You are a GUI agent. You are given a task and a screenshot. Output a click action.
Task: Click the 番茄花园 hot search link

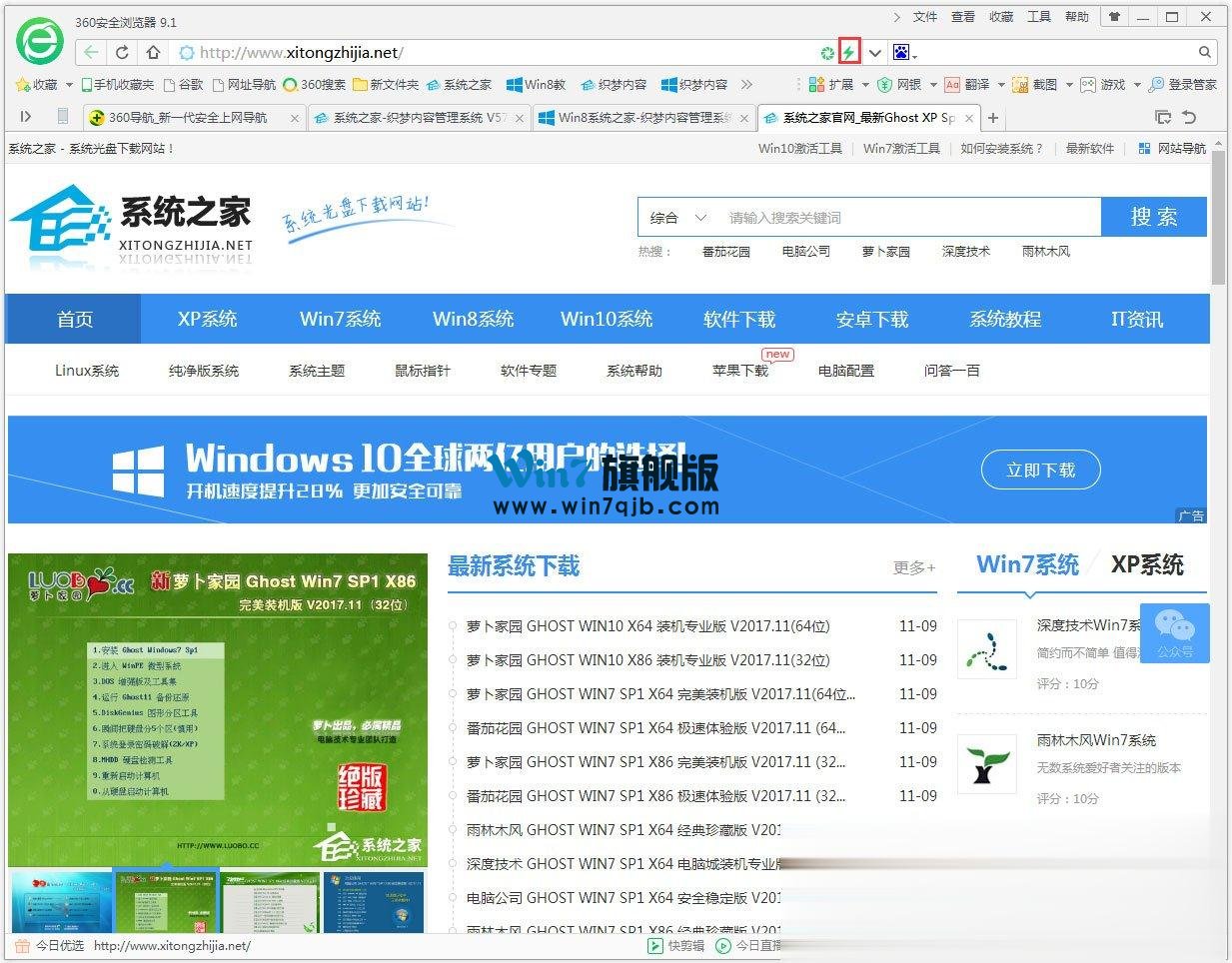click(725, 252)
